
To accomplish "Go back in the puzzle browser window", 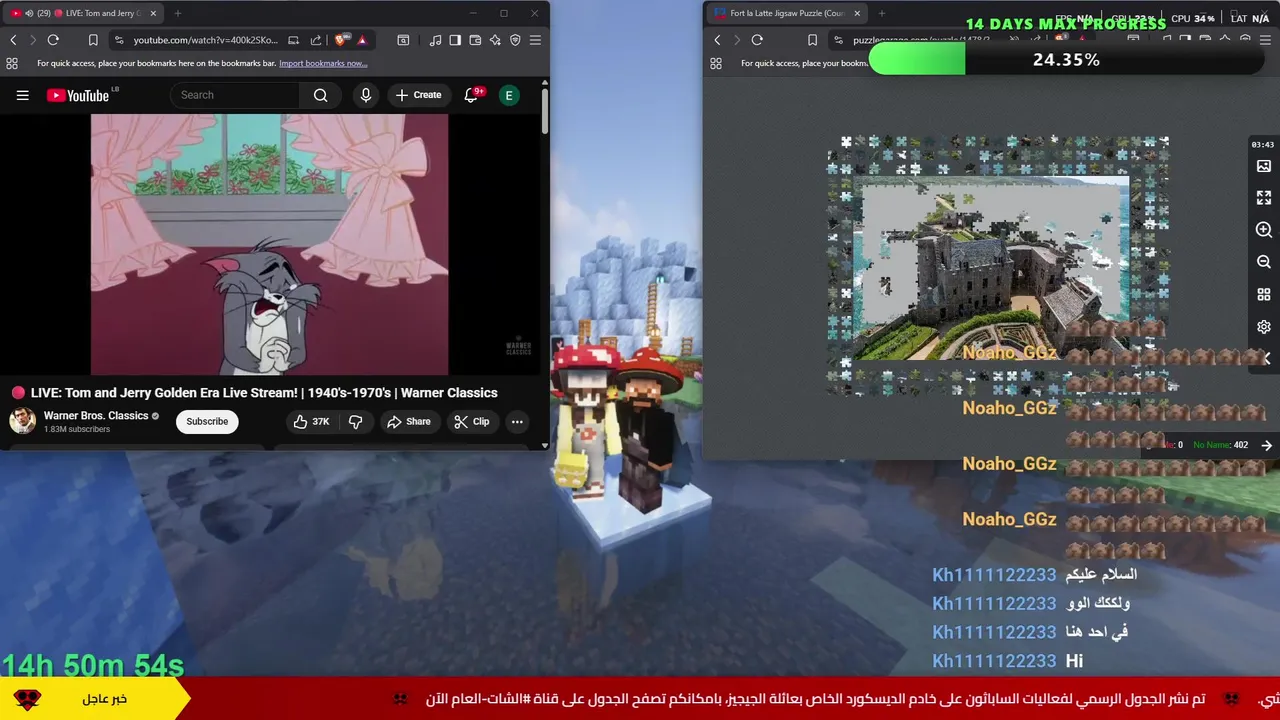I will (x=717, y=40).
